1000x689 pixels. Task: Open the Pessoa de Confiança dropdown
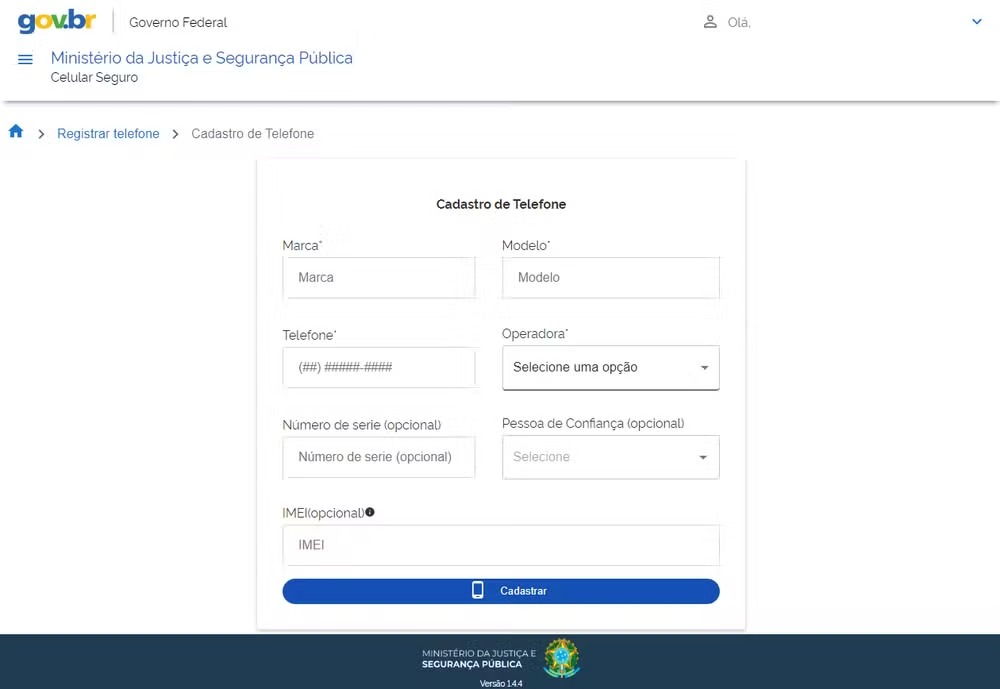tap(610, 457)
